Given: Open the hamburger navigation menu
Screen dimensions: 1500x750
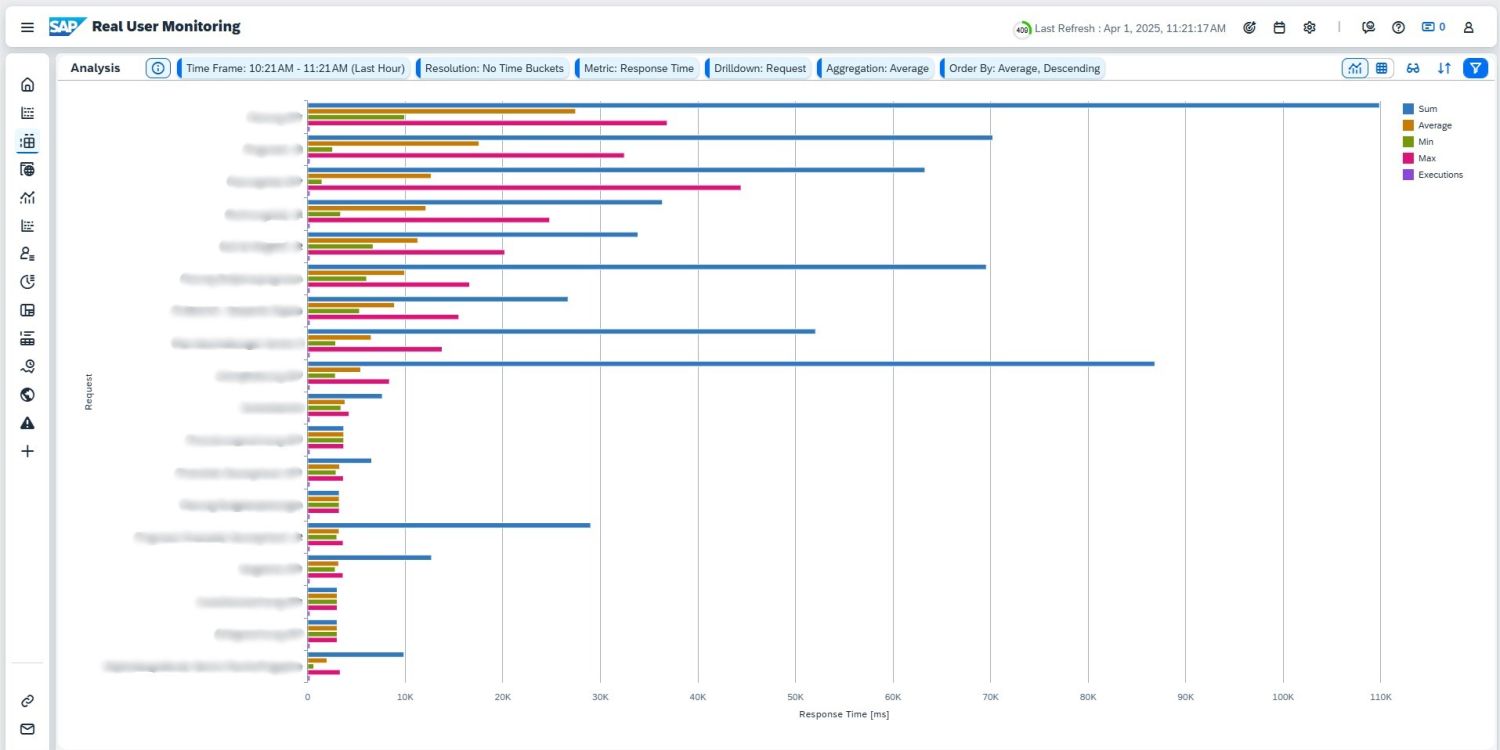Looking at the screenshot, I should (x=27, y=27).
